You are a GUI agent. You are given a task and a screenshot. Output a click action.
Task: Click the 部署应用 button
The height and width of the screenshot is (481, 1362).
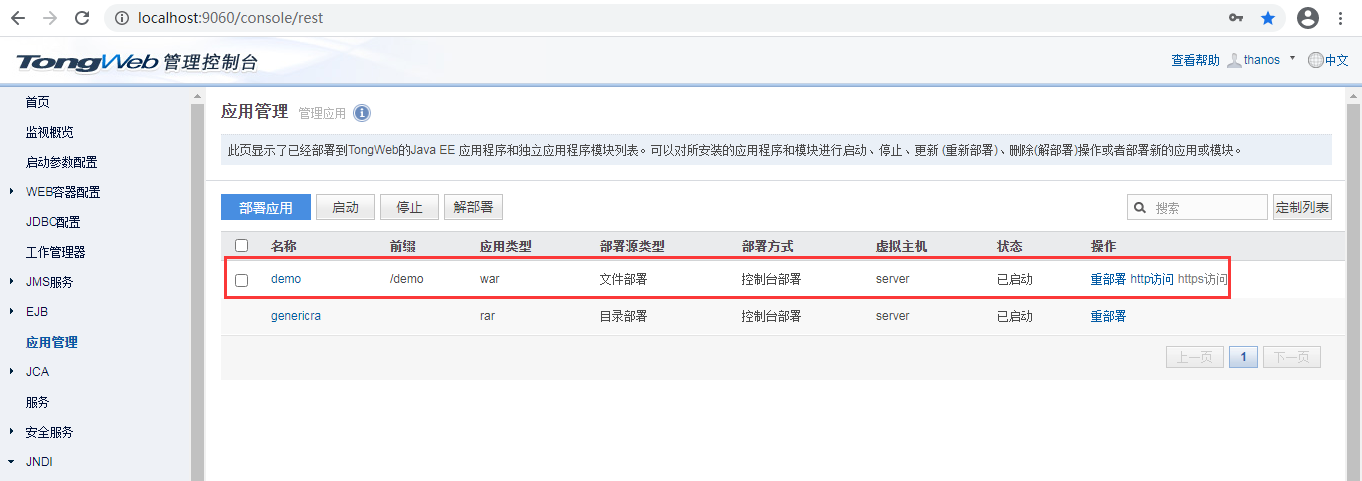[266, 207]
